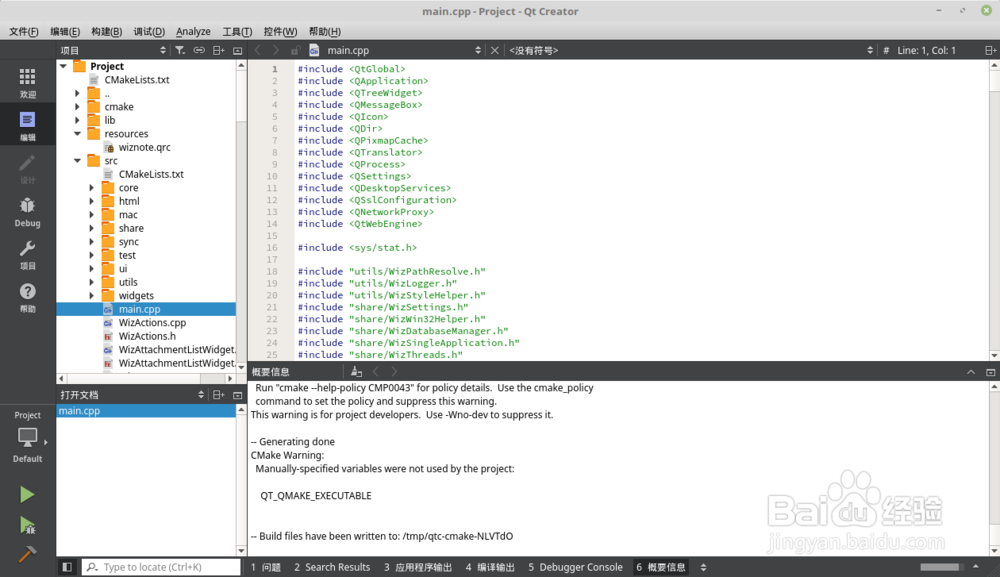Image resolution: width=1000 pixels, height=577 pixels.
Task: Open the Window menu
Action: (x=280, y=31)
